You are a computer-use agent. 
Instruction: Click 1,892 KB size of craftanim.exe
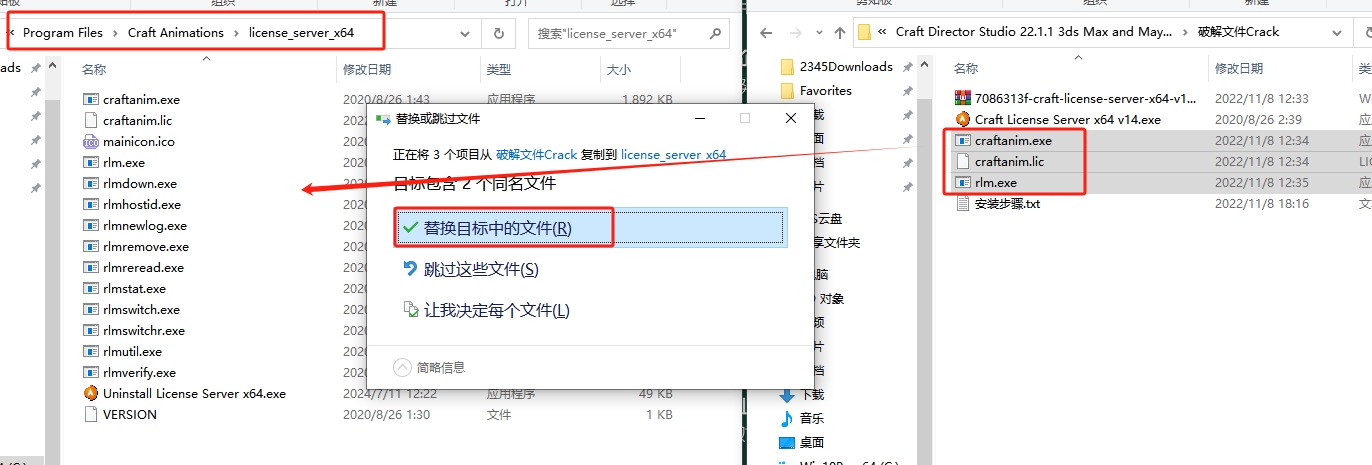[647, 99]
